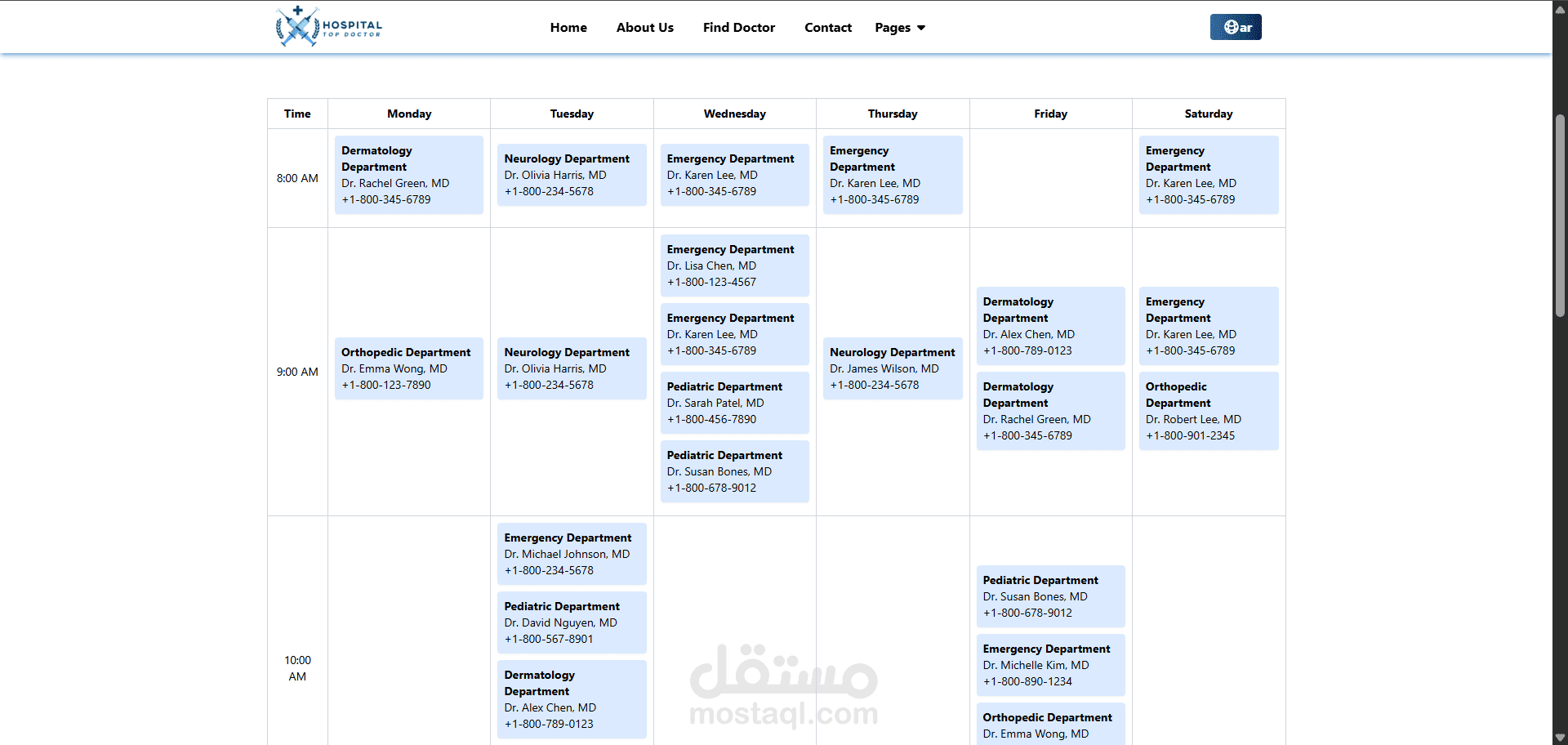
Task: Click Dr. Lisa Chen Emergency Department card
Action: (735, 265)
